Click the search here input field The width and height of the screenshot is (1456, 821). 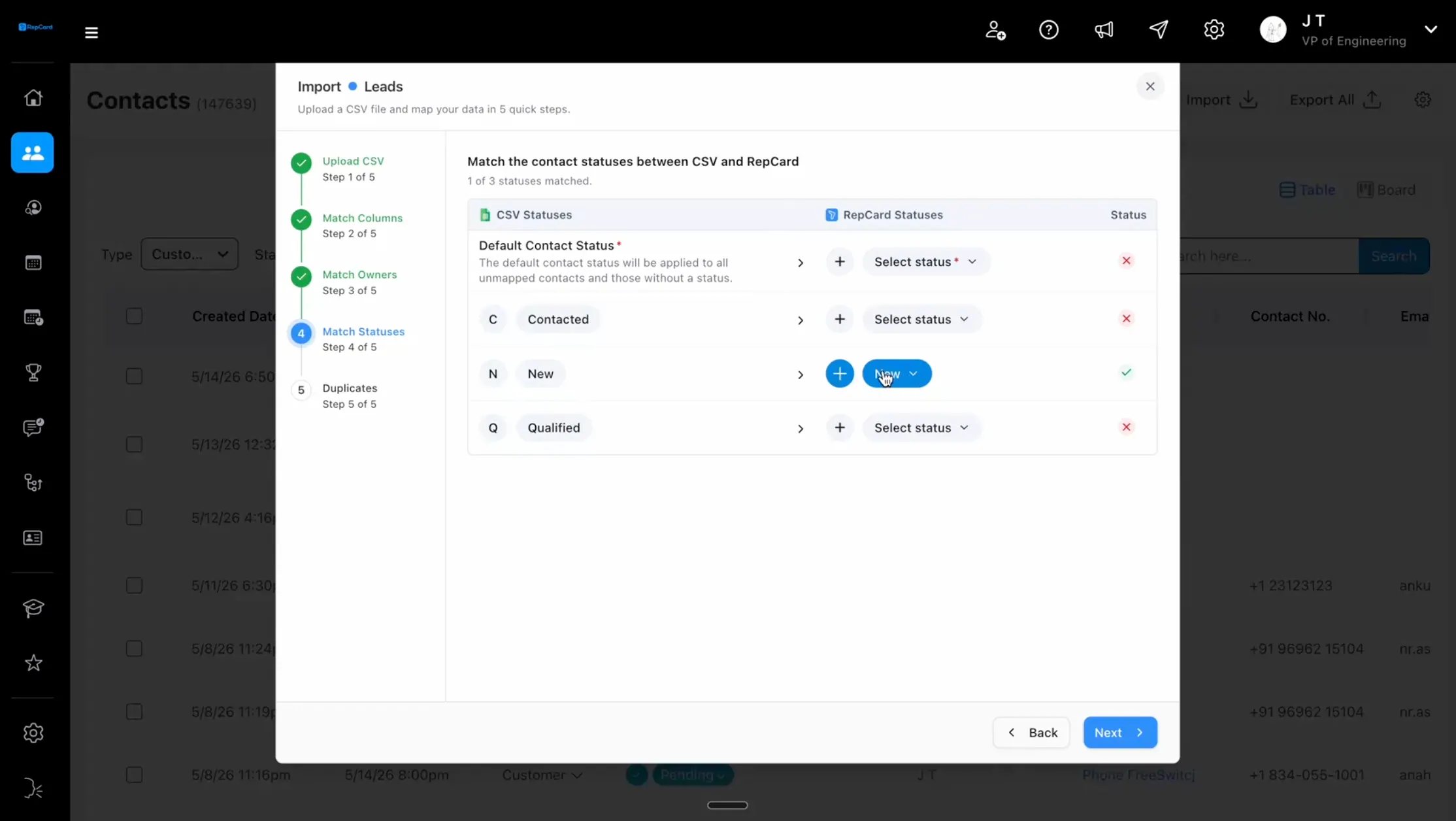pos(1269,256)
